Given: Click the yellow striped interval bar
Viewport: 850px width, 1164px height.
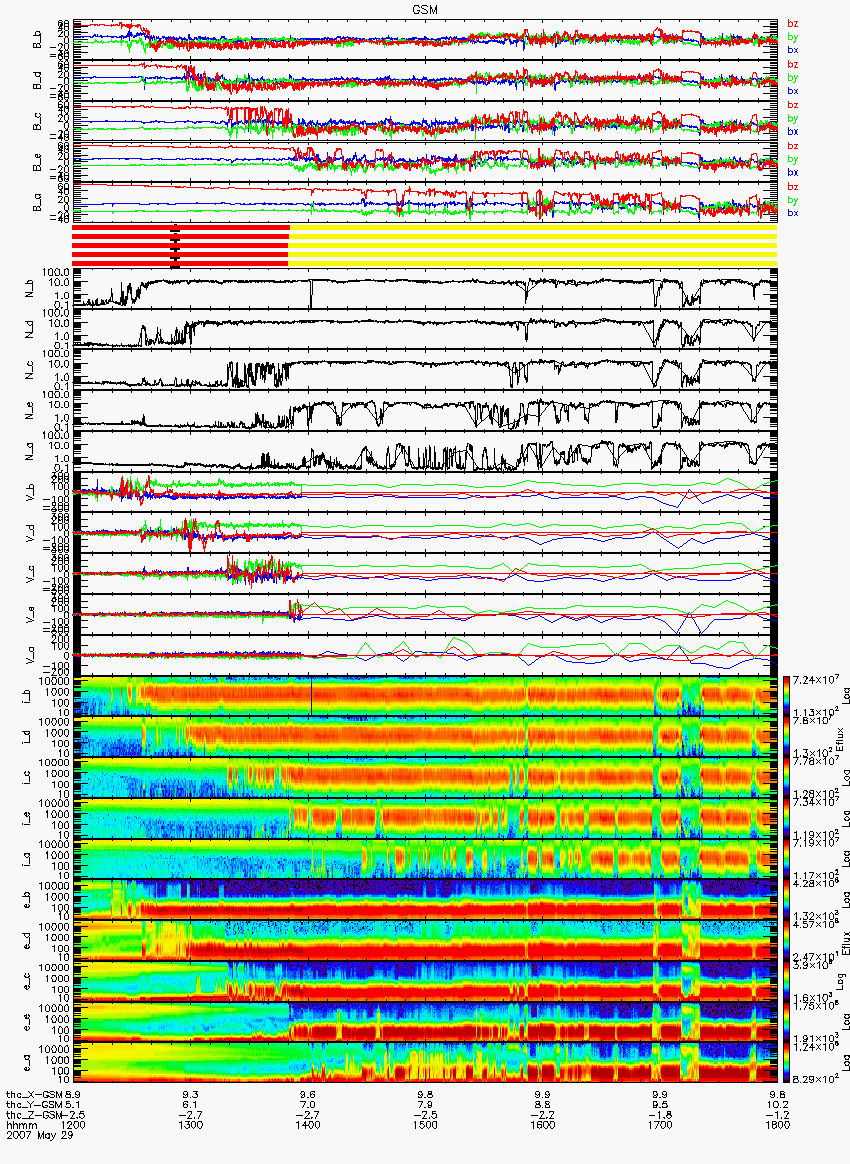Looking at the screenshot, I should [x=532, y=245].
